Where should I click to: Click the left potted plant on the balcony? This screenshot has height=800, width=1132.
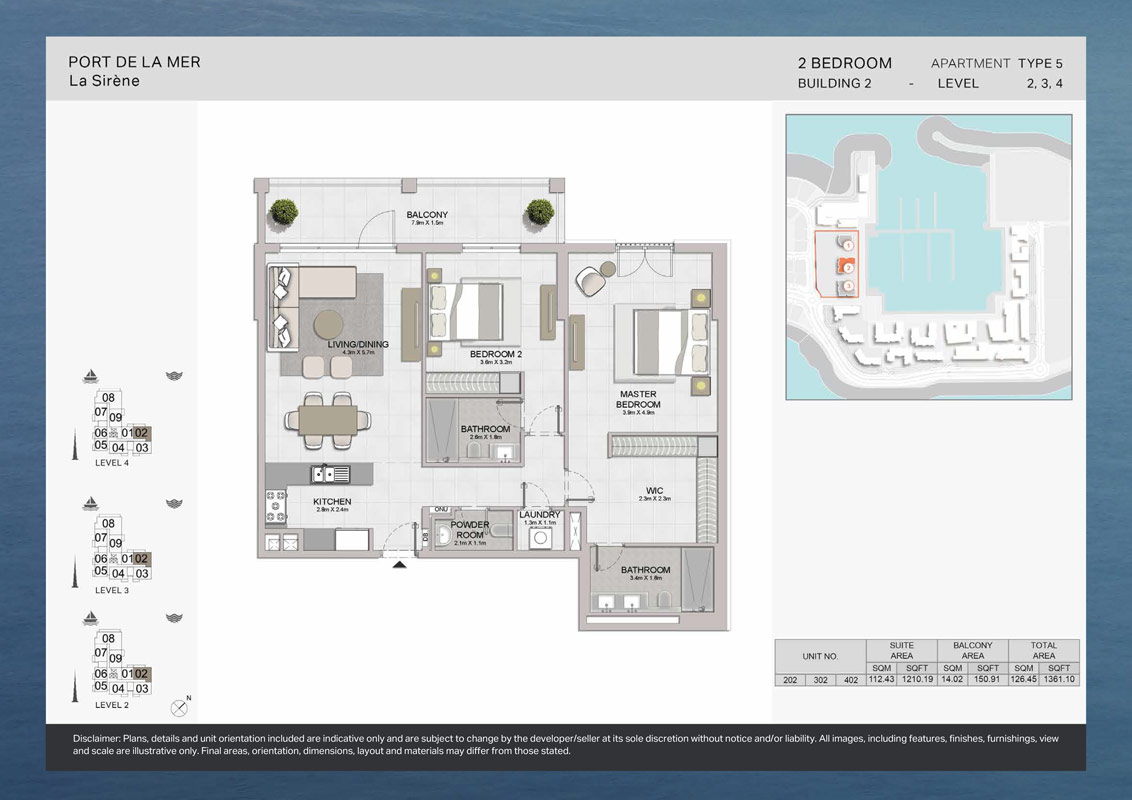[x=284, y=211]
